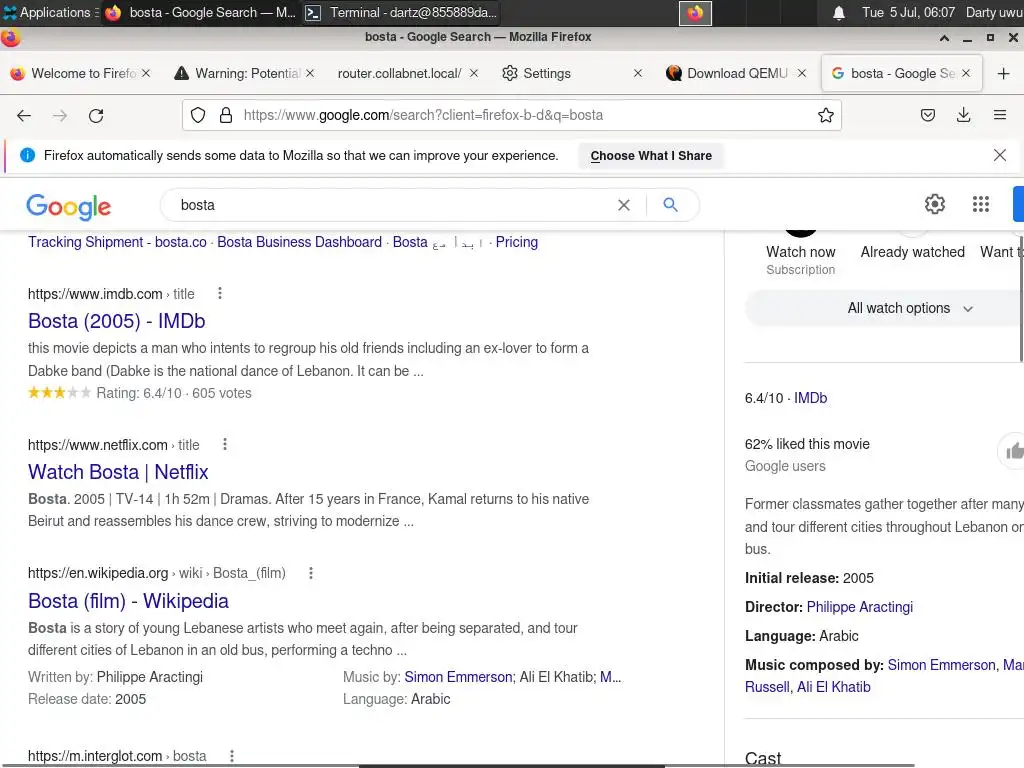The height and width of the screenshot is (768, 1024).
Task: Open Google quick settings gear
Action: 935,204
